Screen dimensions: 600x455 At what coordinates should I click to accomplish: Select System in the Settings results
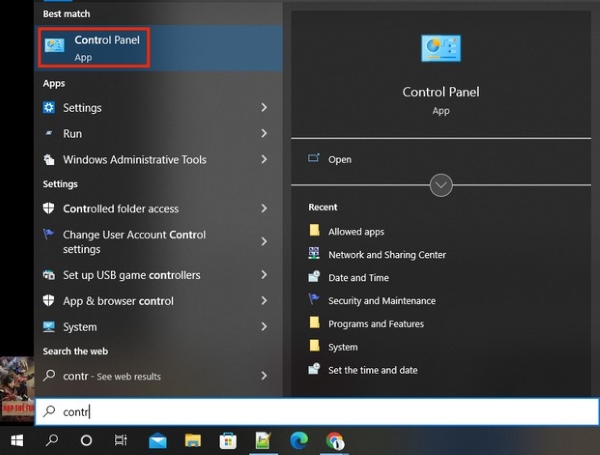pyautogui.click(x=158, y=326)
